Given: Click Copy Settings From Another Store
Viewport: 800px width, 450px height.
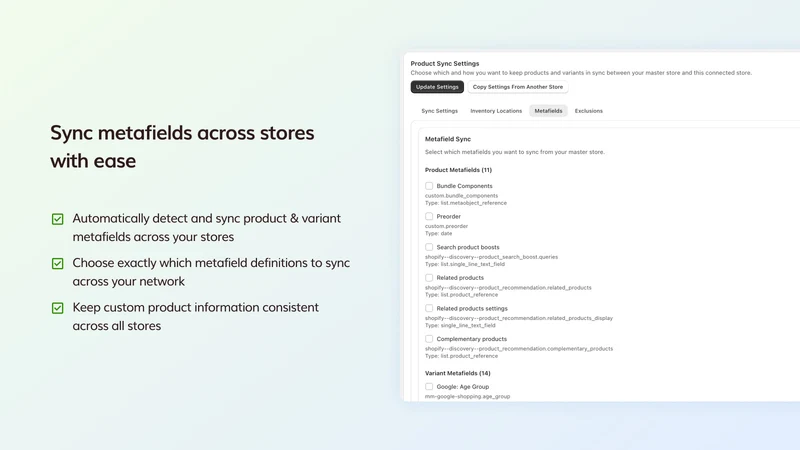Looking at the screenshot, I should click(x=517, y=87).
